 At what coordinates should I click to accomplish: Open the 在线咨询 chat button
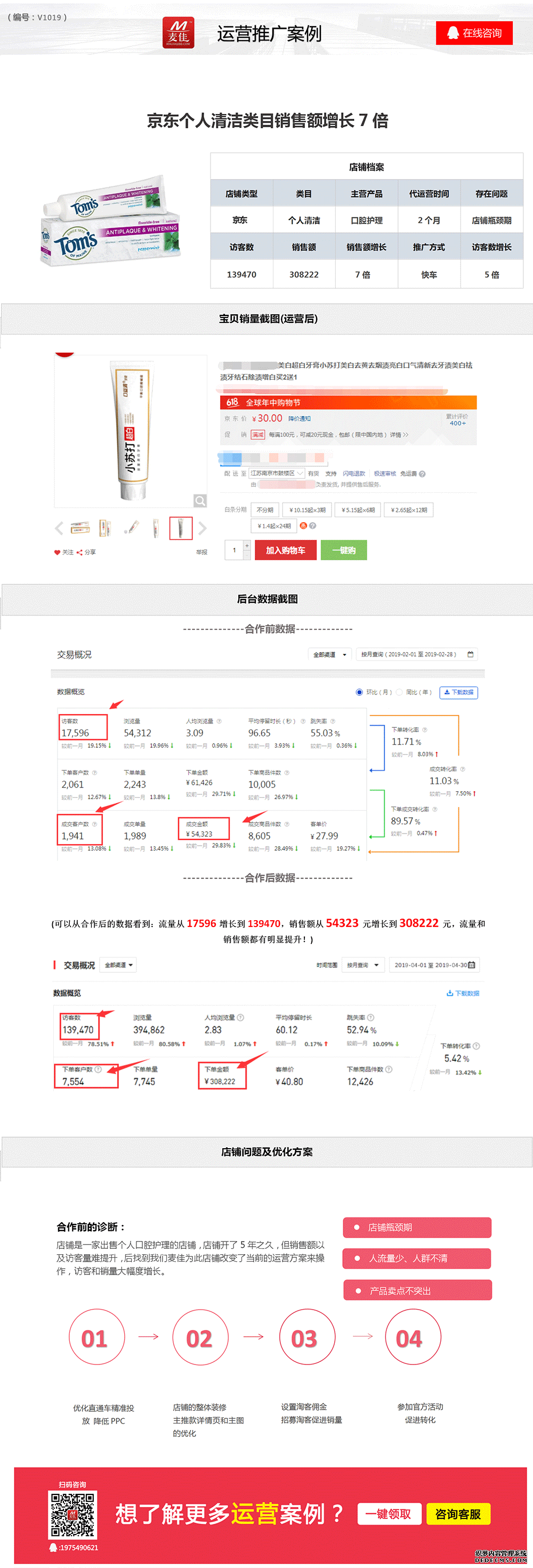click(x=474, y=33)
